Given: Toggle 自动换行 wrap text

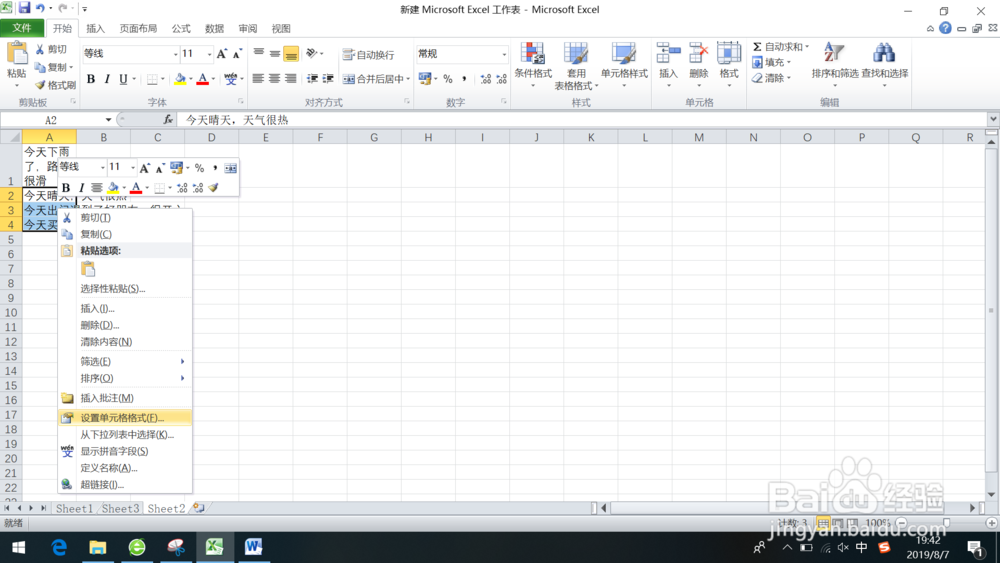Looking at the screenshot, I should coord(369,55).
